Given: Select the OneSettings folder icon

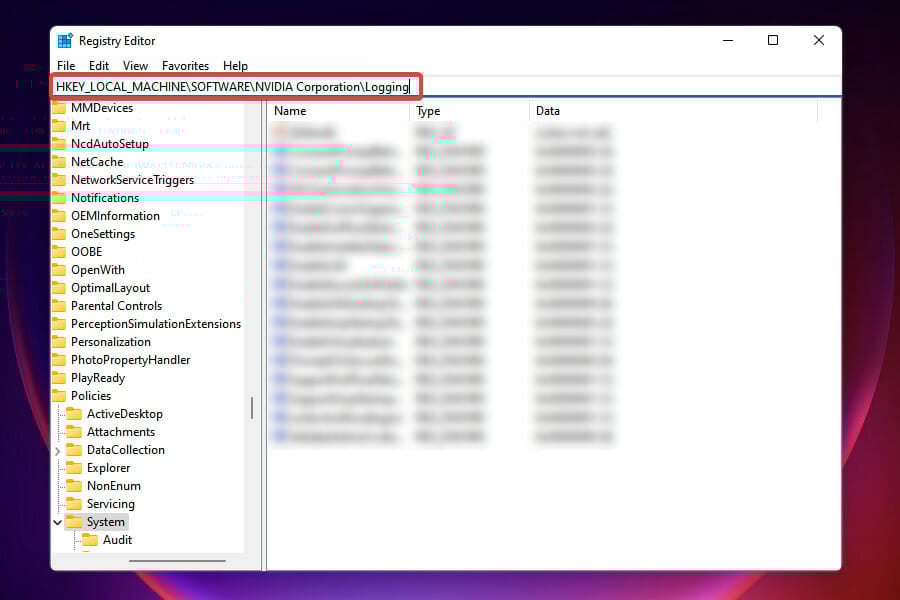Looking at the screenshot, I should pos(59,234).
